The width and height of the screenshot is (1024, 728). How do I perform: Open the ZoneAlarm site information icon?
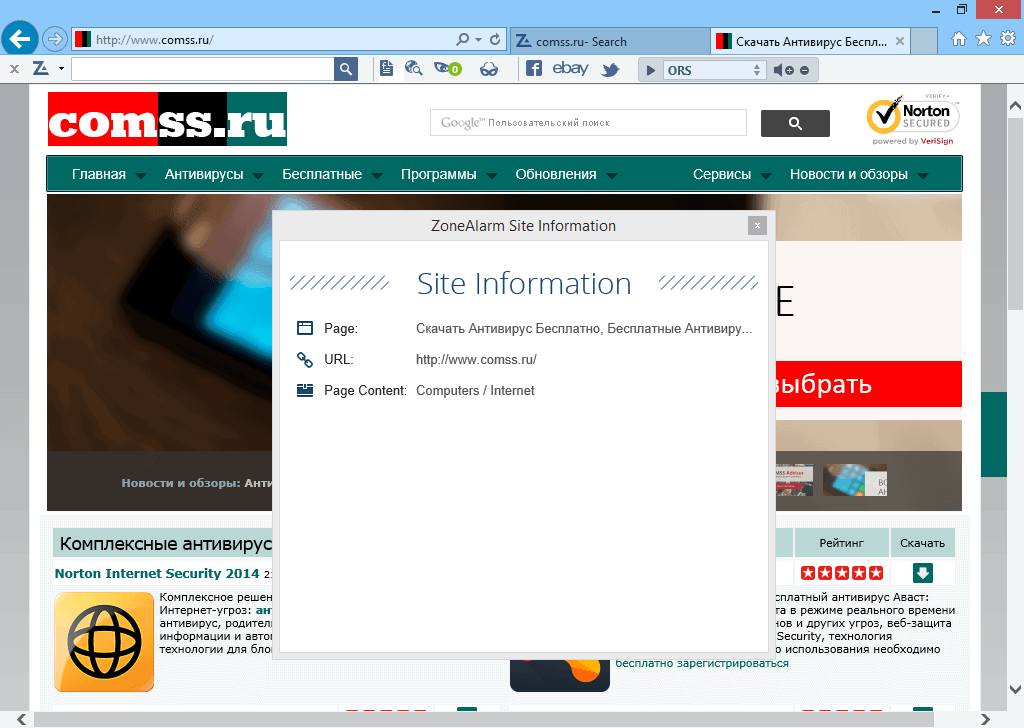pyautogui.click(x=386, y=69)
